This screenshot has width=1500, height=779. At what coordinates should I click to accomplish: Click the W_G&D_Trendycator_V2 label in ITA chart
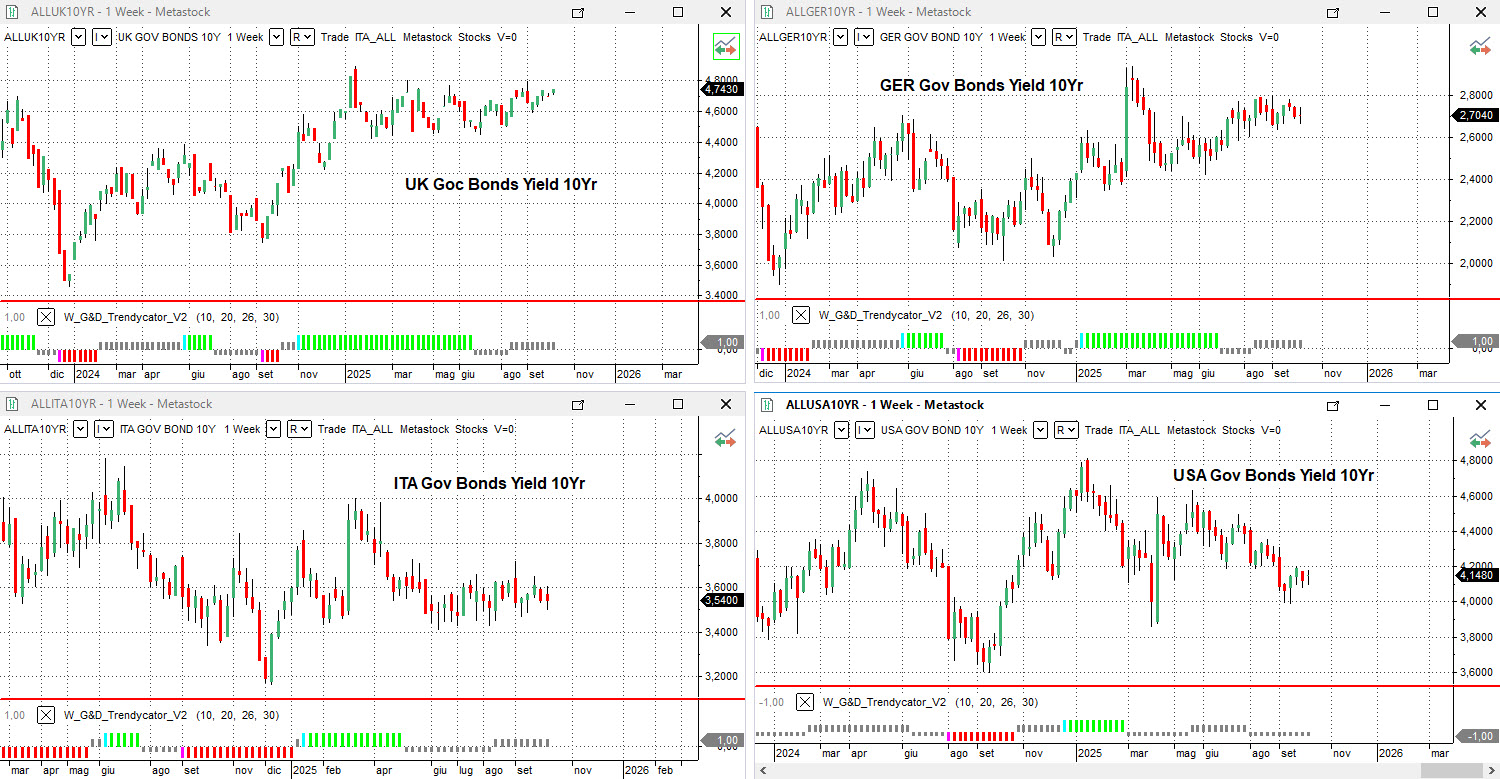[x=125, y=715]
